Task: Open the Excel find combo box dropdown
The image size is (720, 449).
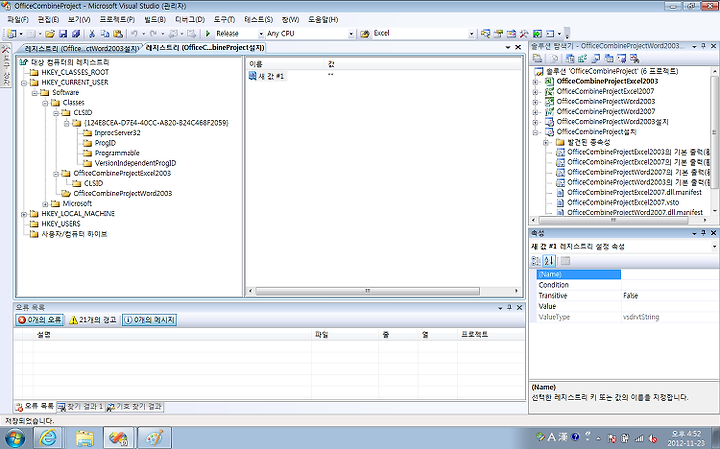Action: (x=471, y=34)
